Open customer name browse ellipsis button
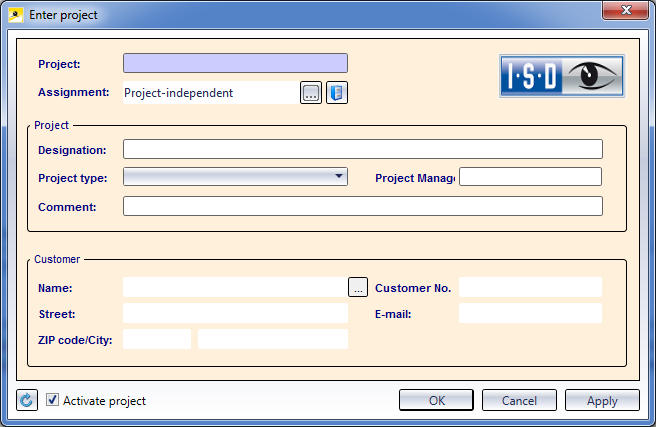 point(358,287)
